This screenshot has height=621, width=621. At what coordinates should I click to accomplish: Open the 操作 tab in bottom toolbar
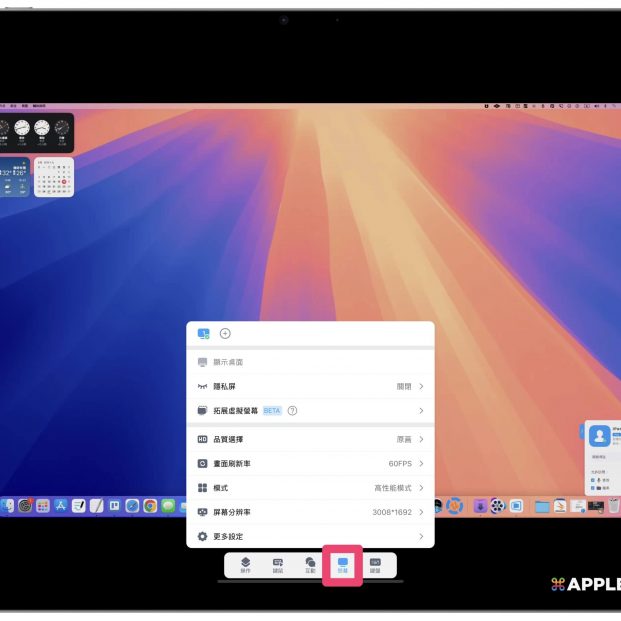(x=245, y=565)
